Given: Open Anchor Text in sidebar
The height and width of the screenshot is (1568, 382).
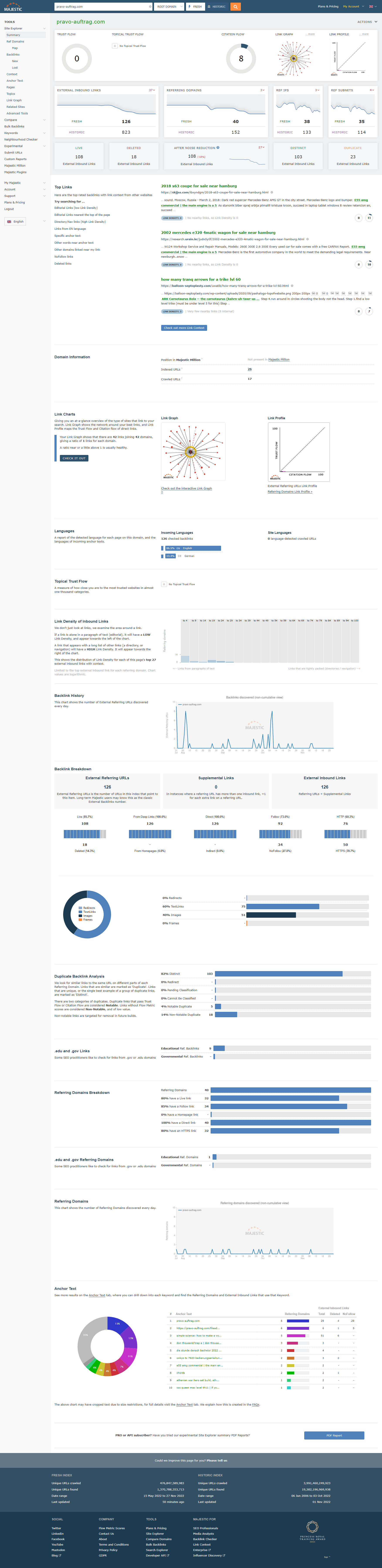Looking at the screenshot, I should point(15,80).
